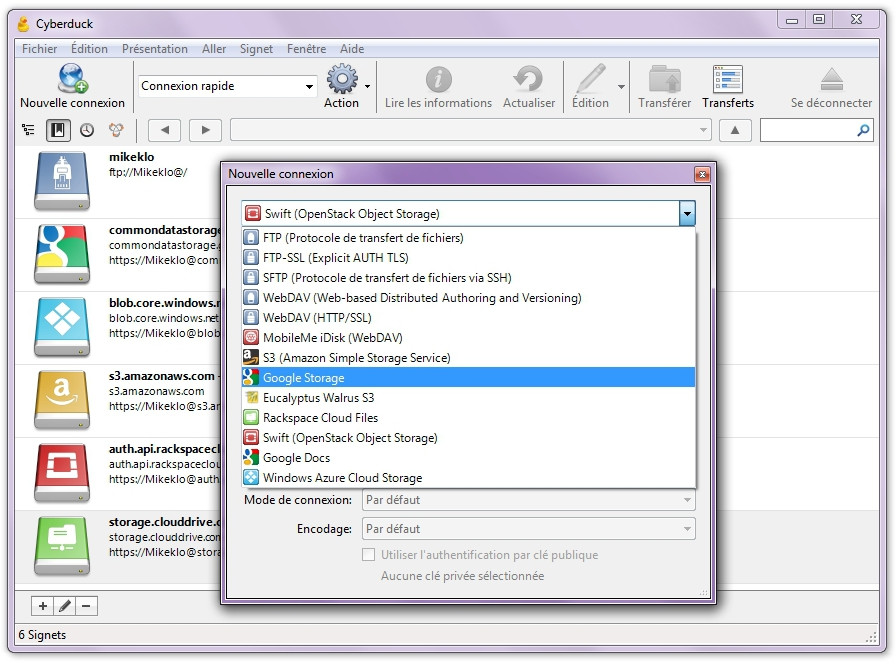Click the Se déconnecter toolbar icon
Screen dimensions: 896x666
click(x=830, y=86)
